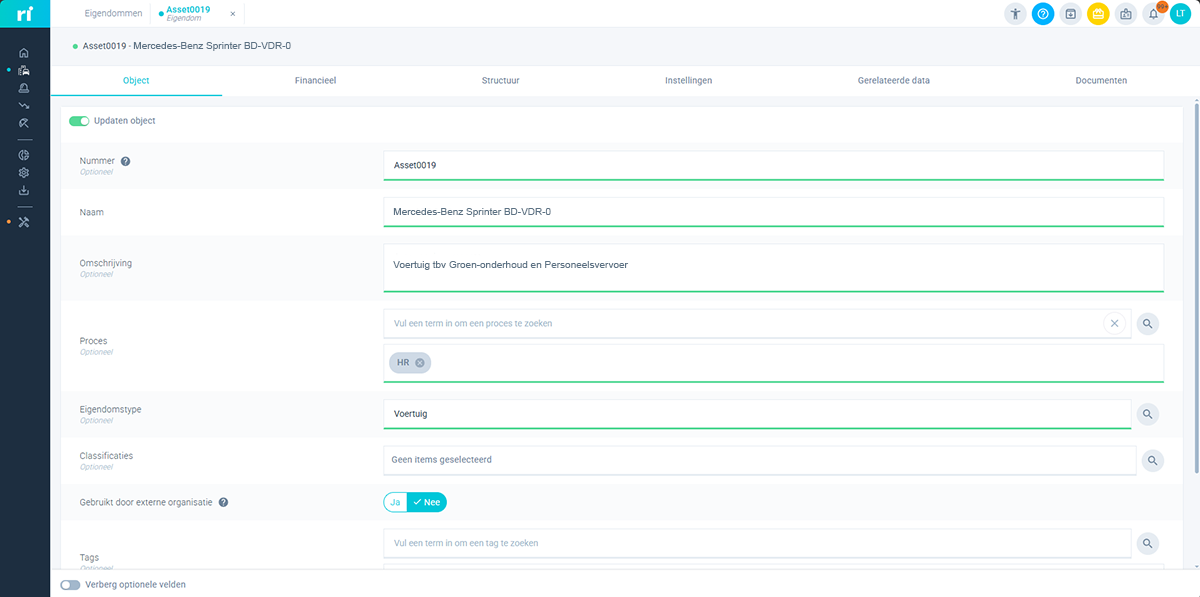1200x597 pixels.
Task: Open the Tags search lookup
Action: pos(1148,543)
